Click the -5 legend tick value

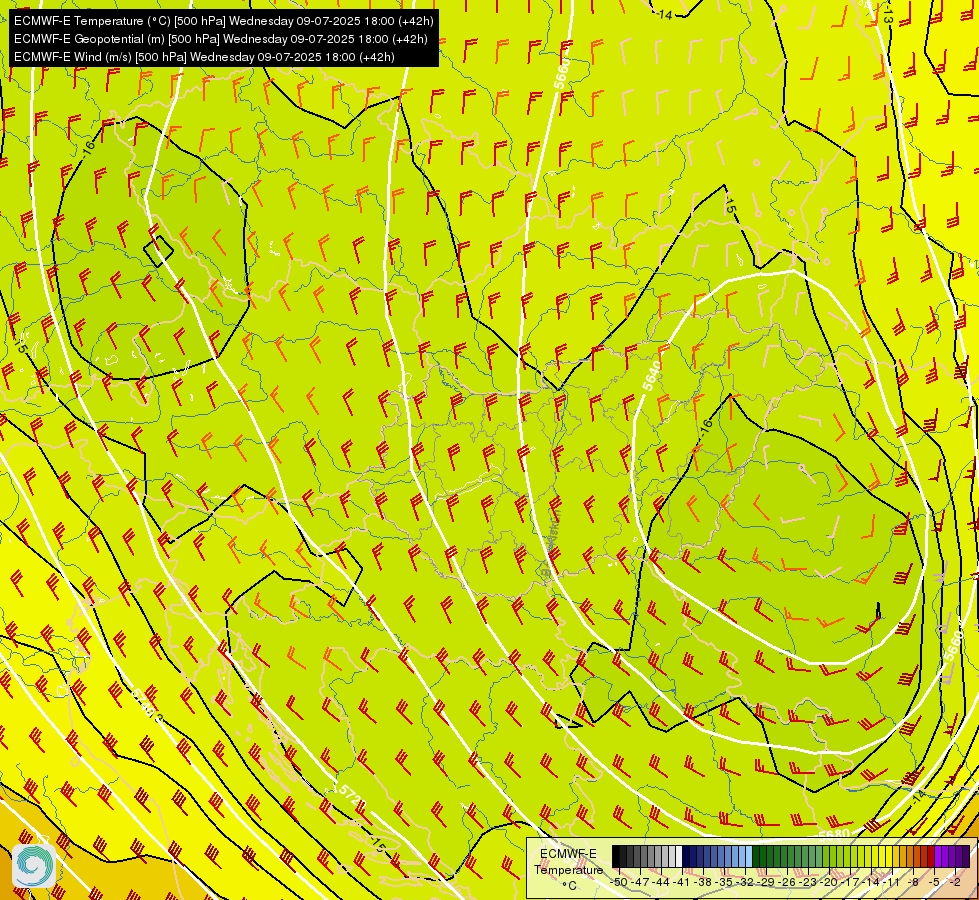[935, 882]
